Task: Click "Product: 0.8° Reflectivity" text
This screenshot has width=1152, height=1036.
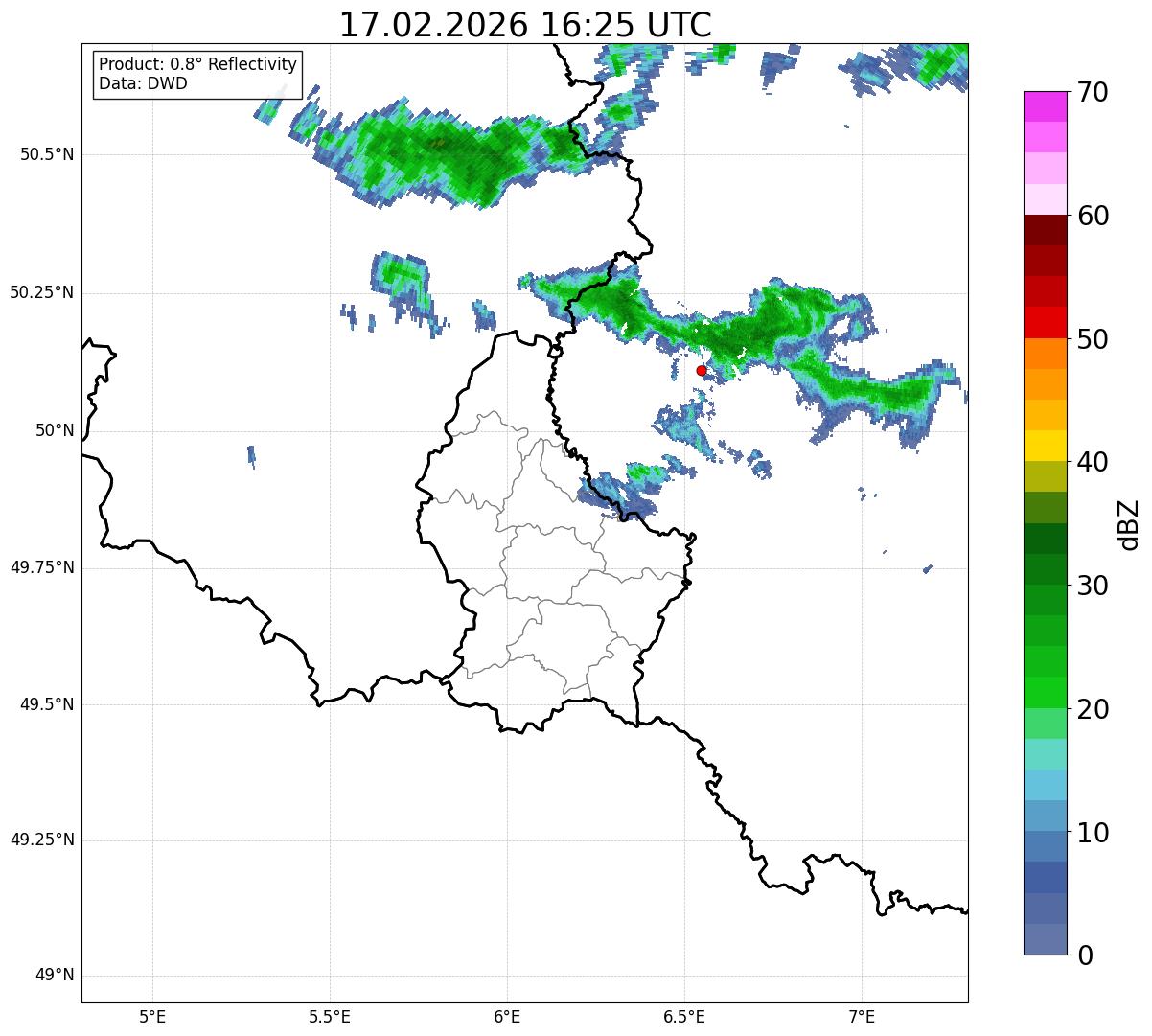Action: (x=198, y=64)
